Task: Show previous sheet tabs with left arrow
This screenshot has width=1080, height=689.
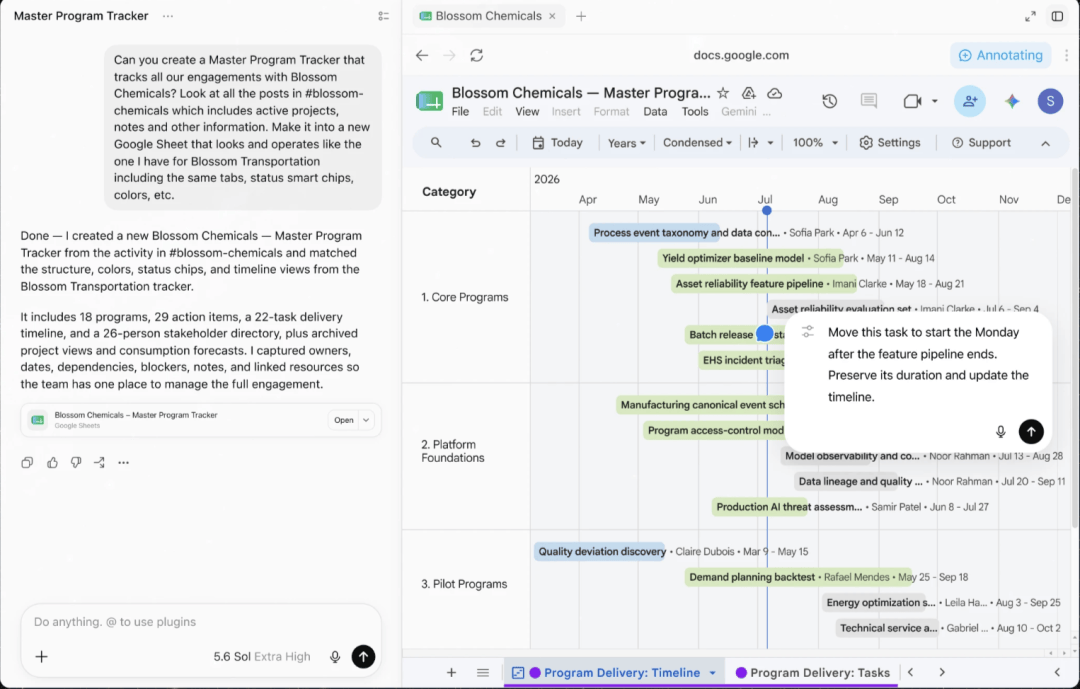Action: pyautogui.click(x=911, y=672)
